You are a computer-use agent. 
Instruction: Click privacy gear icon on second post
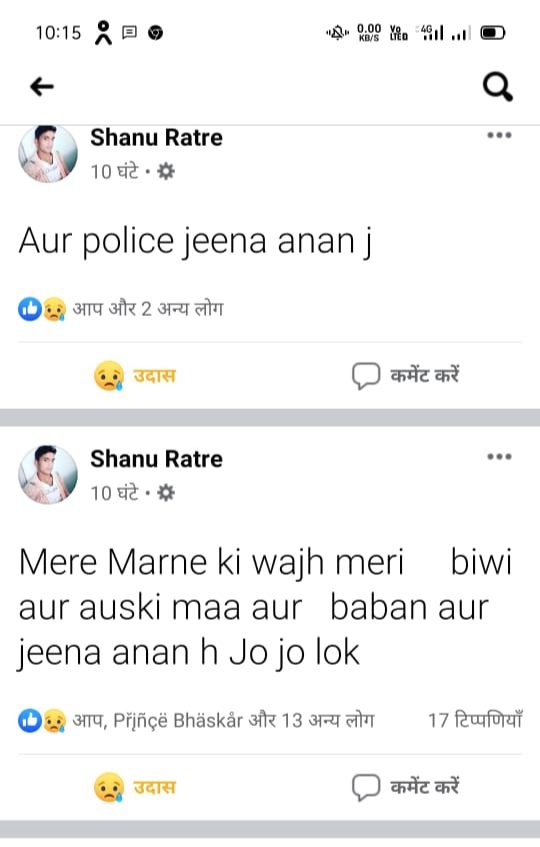point(166,493)
